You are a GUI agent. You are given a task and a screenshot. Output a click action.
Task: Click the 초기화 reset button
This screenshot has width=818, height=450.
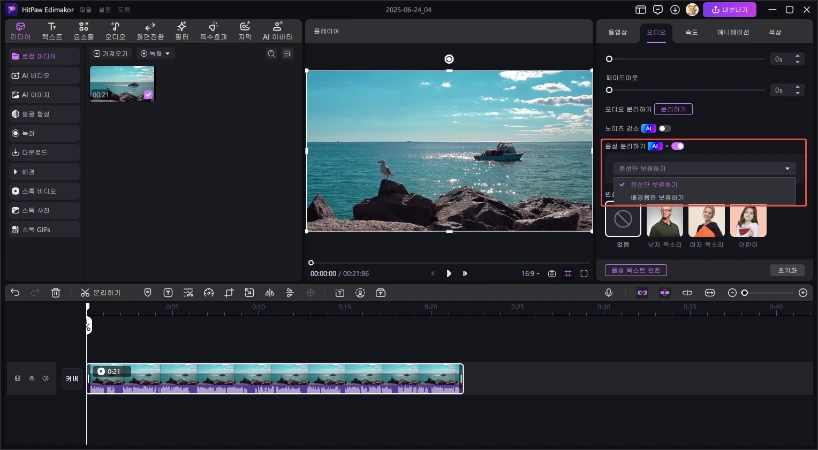click(x=787, y=270)
